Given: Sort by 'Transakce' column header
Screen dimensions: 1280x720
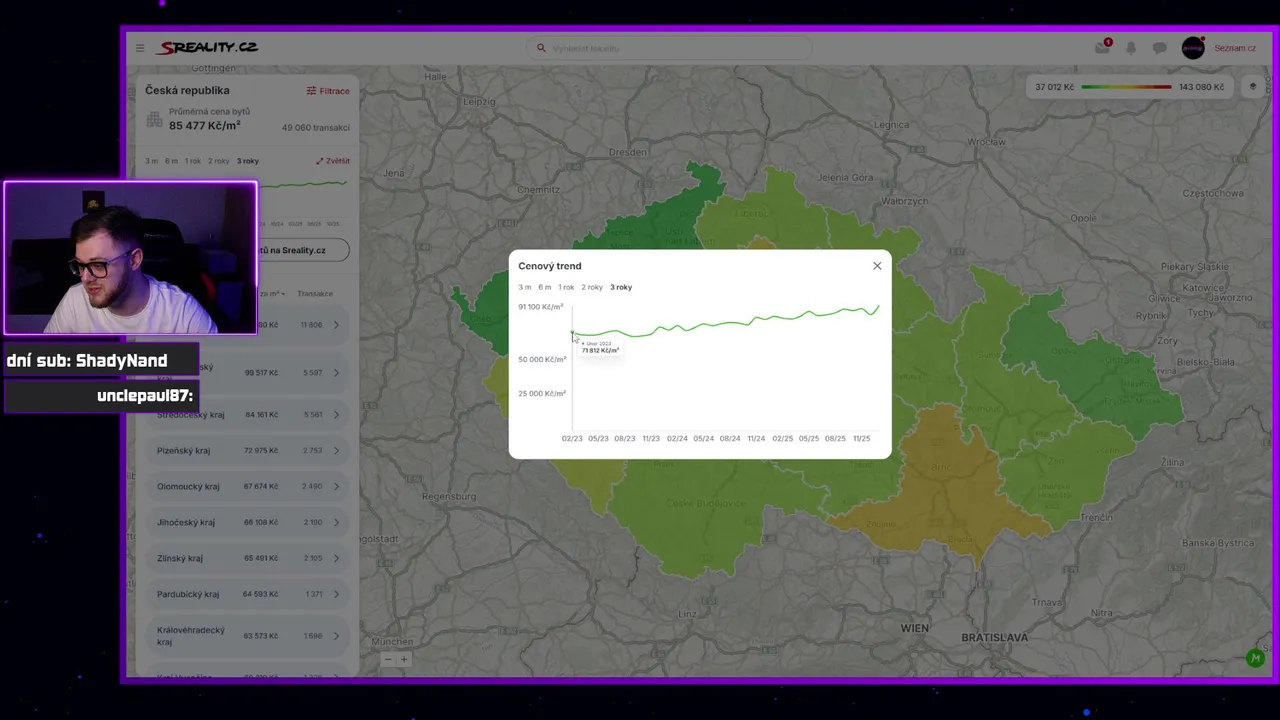Looking at the screenshot, I should coord(315,294).
